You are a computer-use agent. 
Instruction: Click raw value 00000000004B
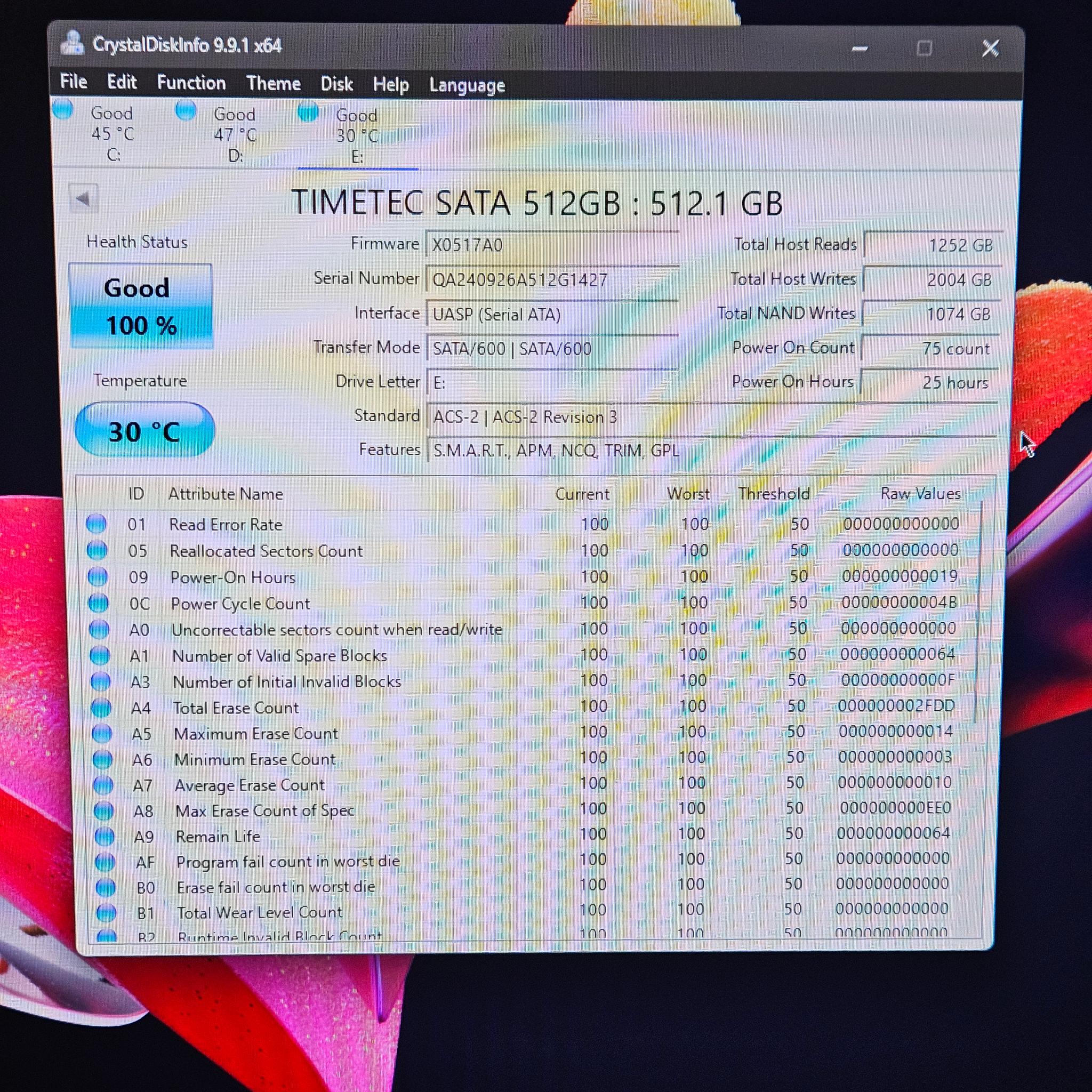[x=898, y=602]
